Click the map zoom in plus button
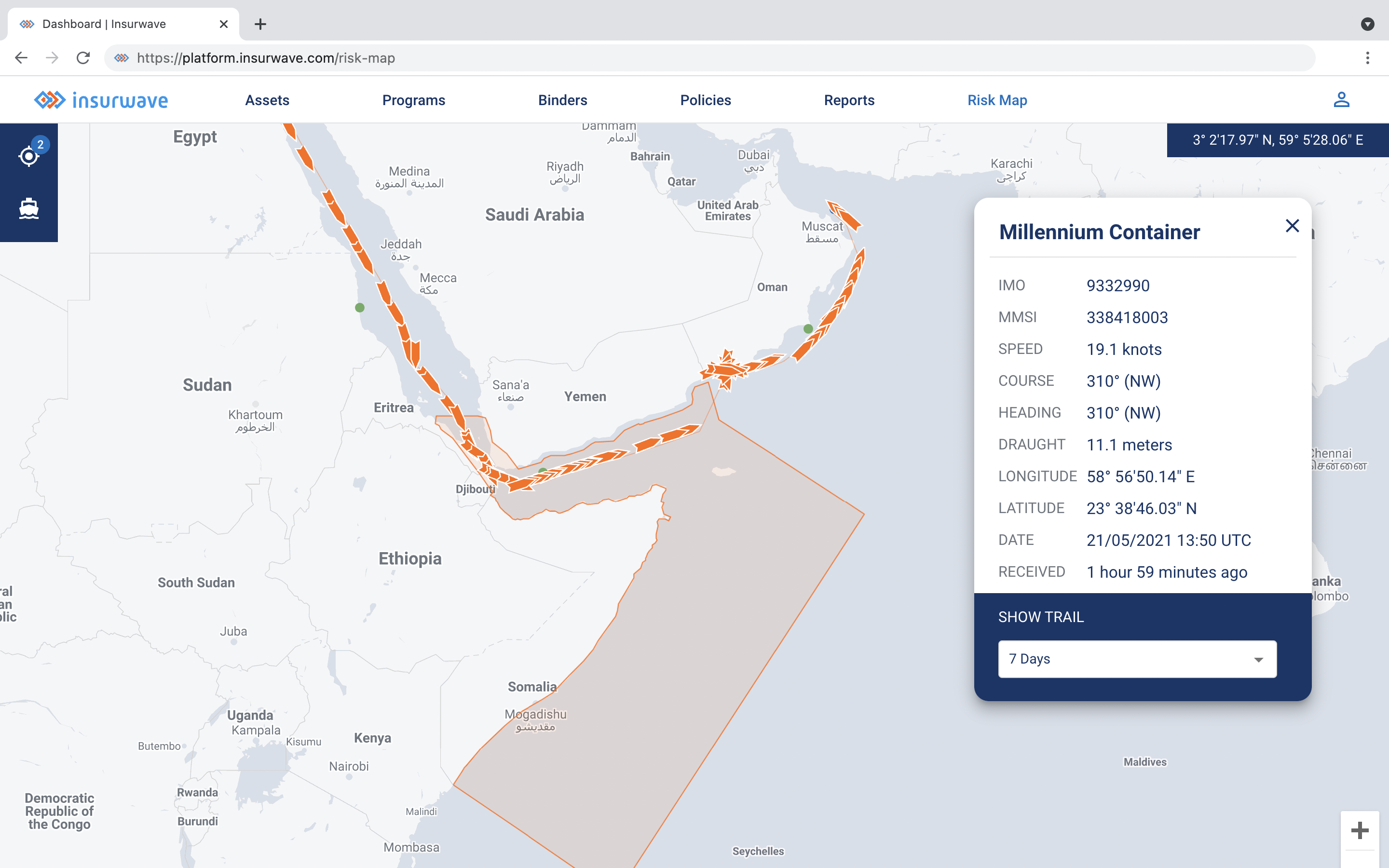 1359,830
